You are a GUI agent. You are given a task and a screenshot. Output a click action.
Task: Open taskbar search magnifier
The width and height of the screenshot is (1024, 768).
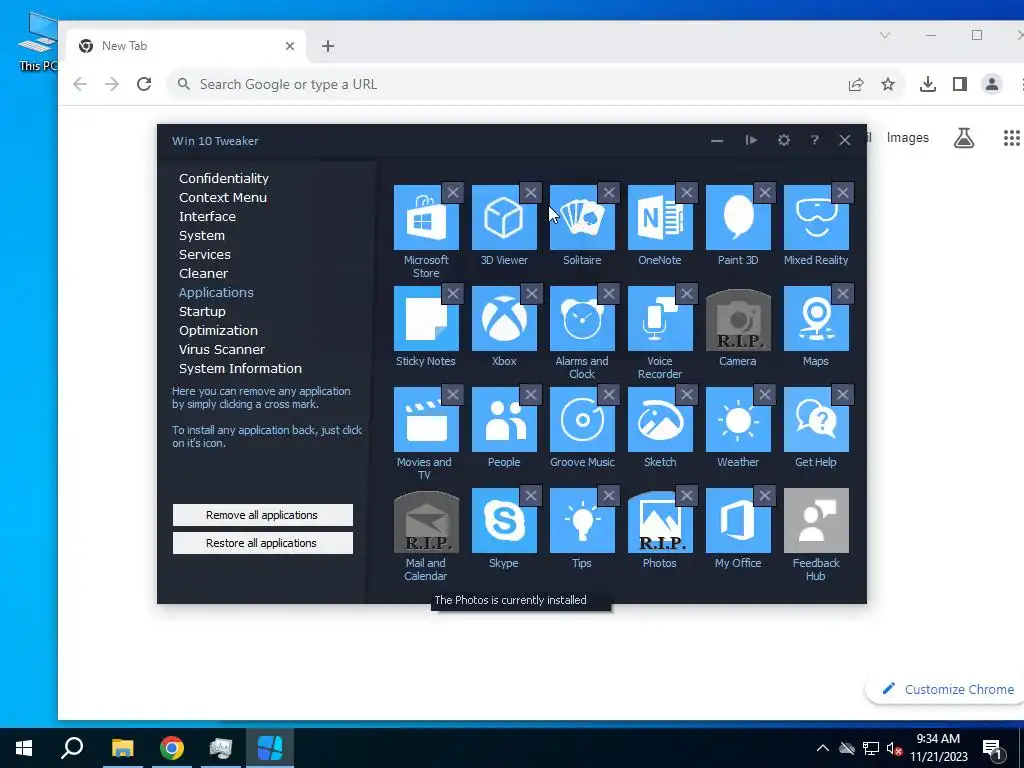(x=72, y=748)
